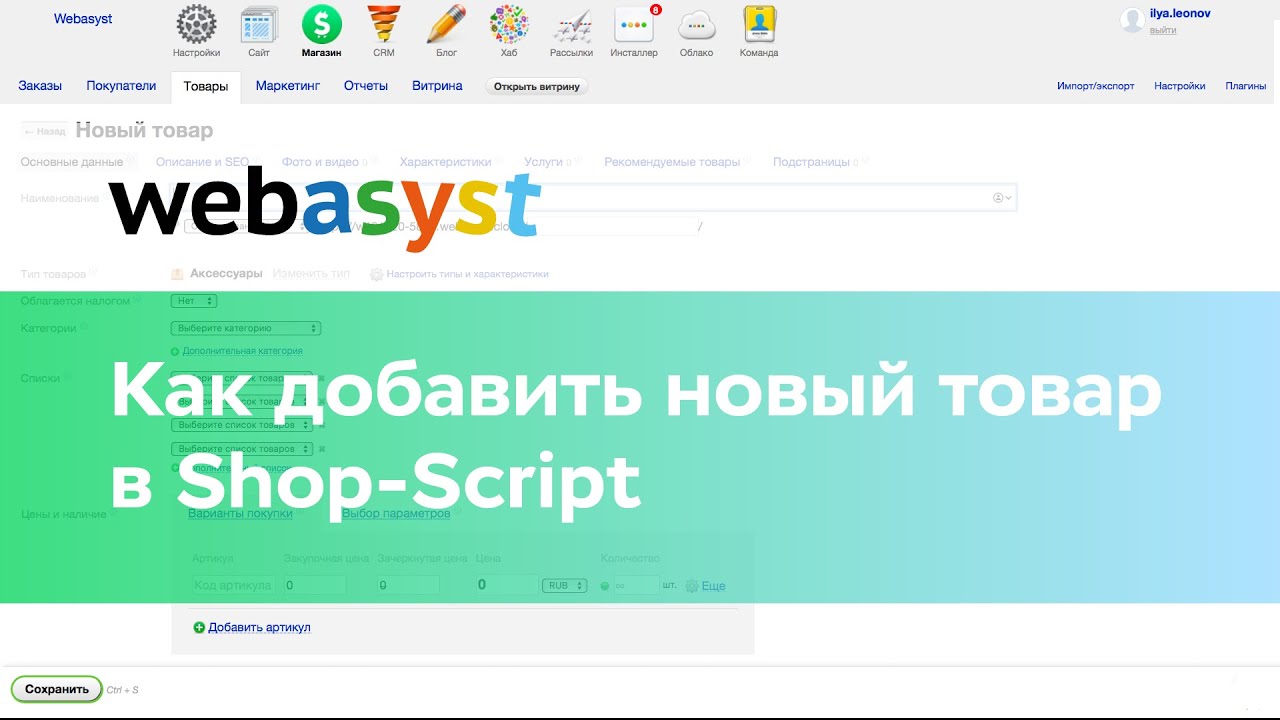Image resolution: width=1280 pixels, height=720 pixels.
Task: Focus the Закупочная цена input
Action: click(315, 586)
